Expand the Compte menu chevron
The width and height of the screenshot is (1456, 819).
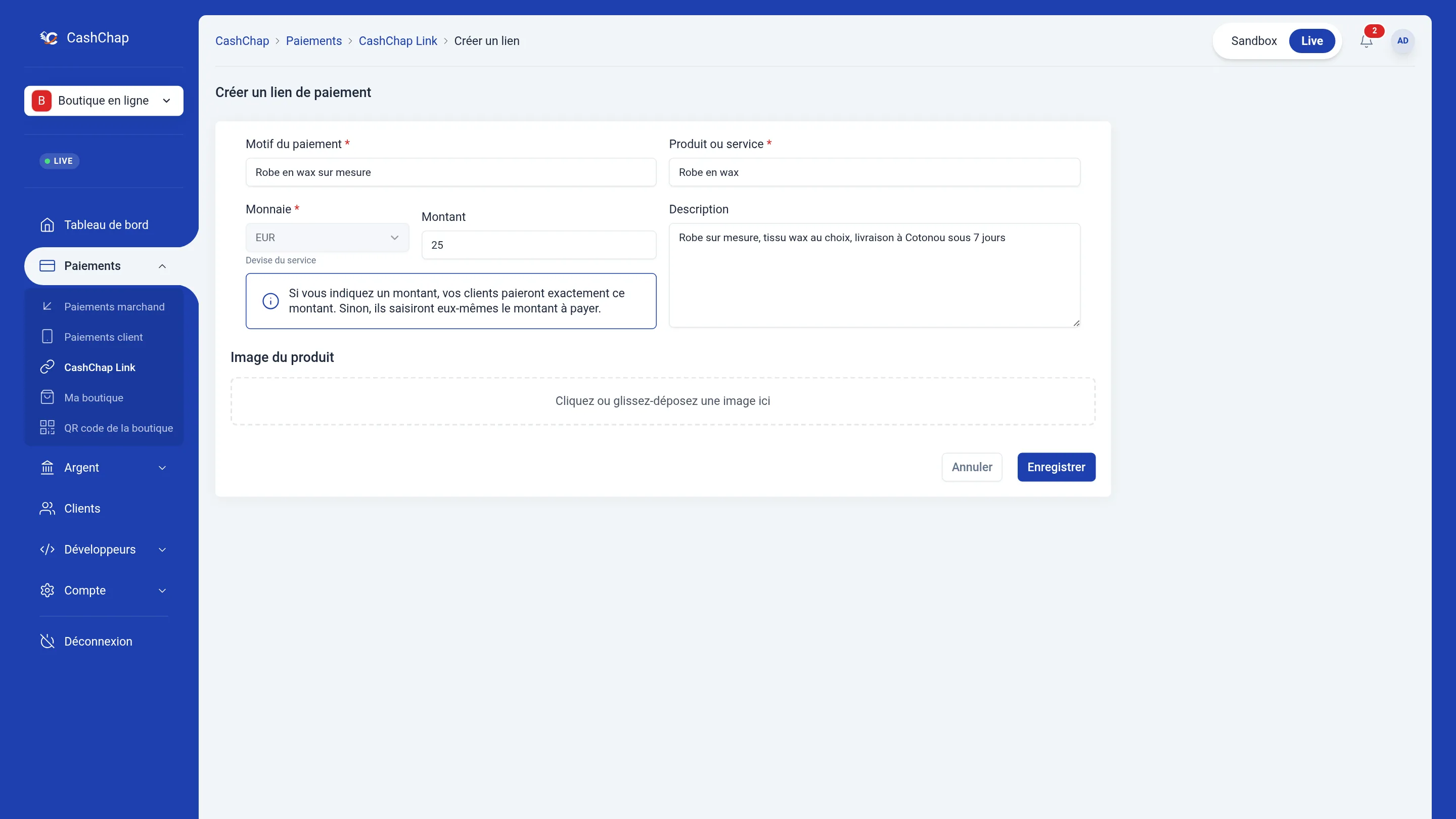click(162, 590)
